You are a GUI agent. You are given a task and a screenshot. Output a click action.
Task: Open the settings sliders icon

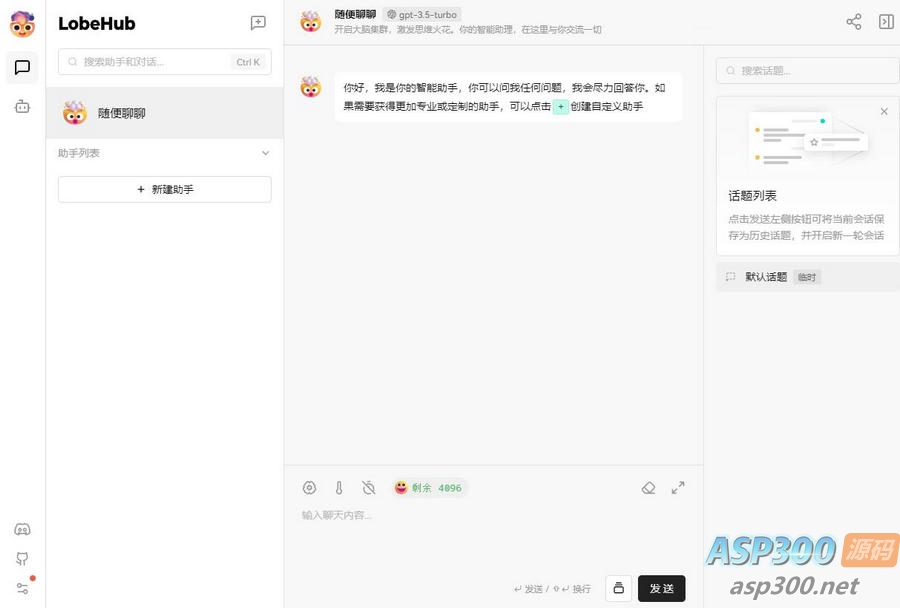coord(22,588)
